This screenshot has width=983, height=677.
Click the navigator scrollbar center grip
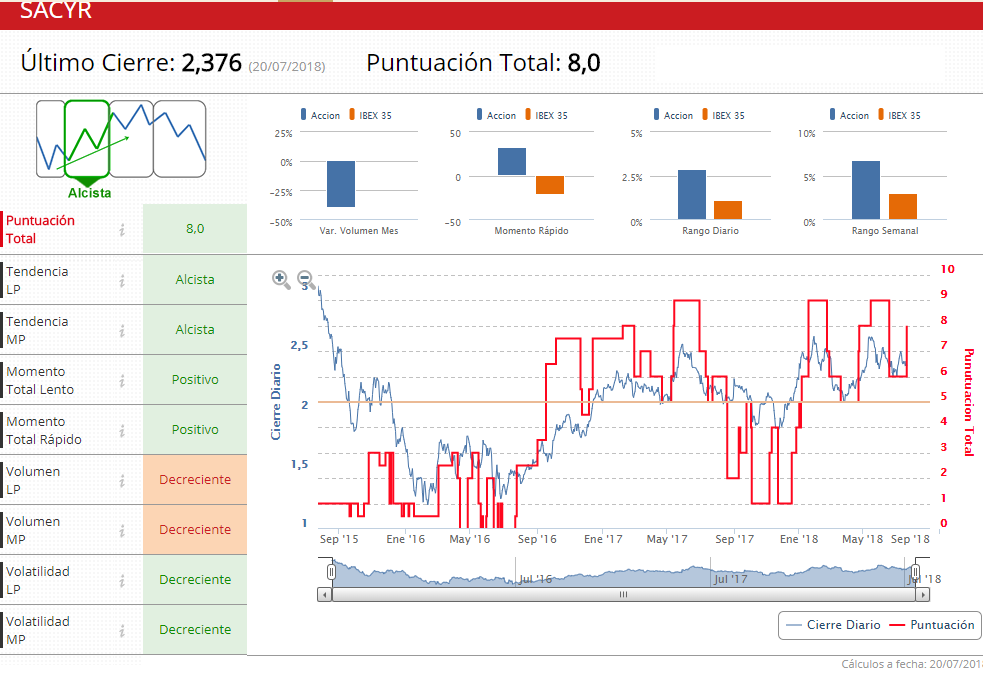coord(623,594)
